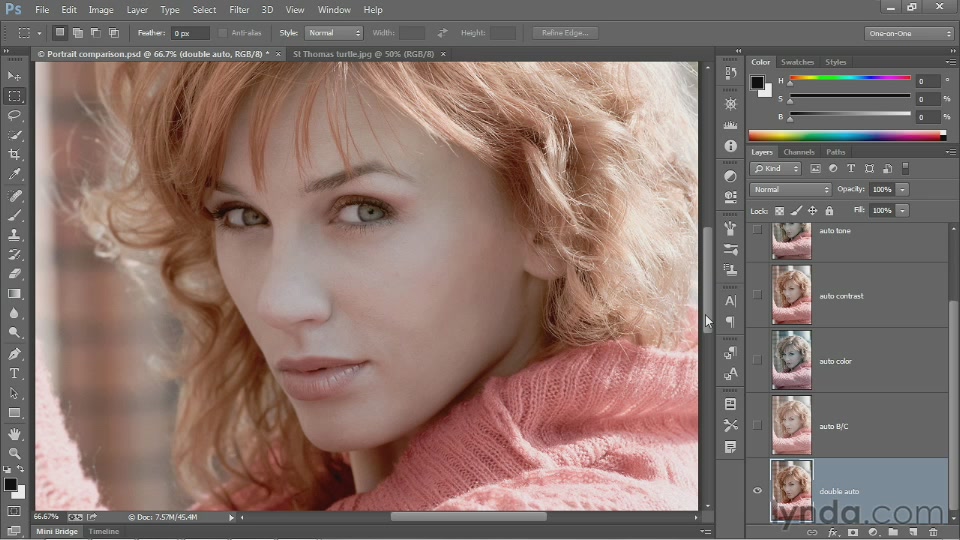
Task: Select the Brush tool
Action: (x=14, y=216)
